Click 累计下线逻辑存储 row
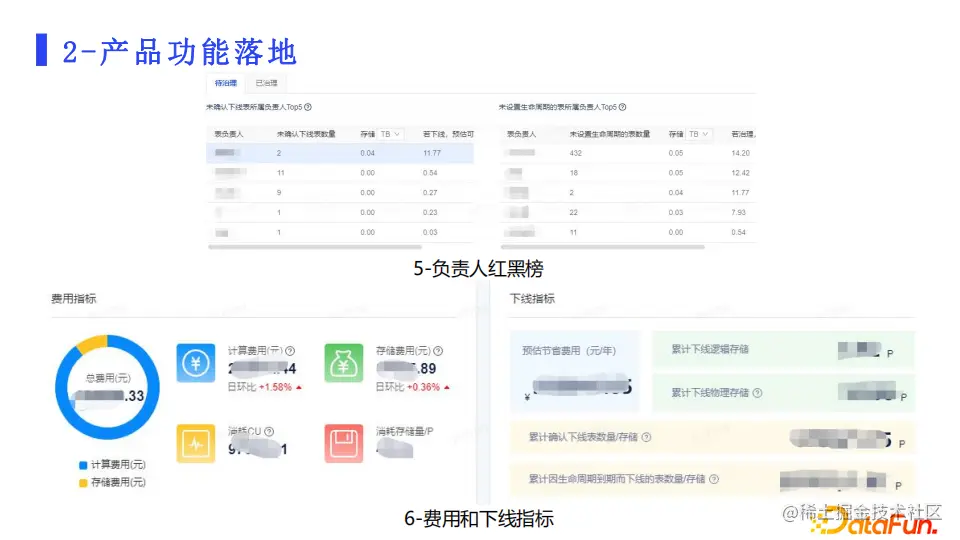Image resolution: width=960 pixels, height=540 pixels. coord(783,350)
